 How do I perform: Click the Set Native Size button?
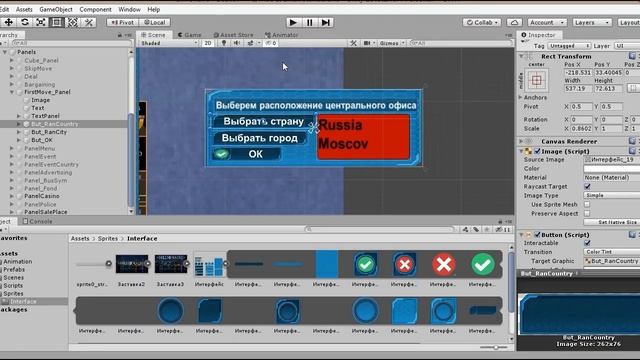pos(611,222)
